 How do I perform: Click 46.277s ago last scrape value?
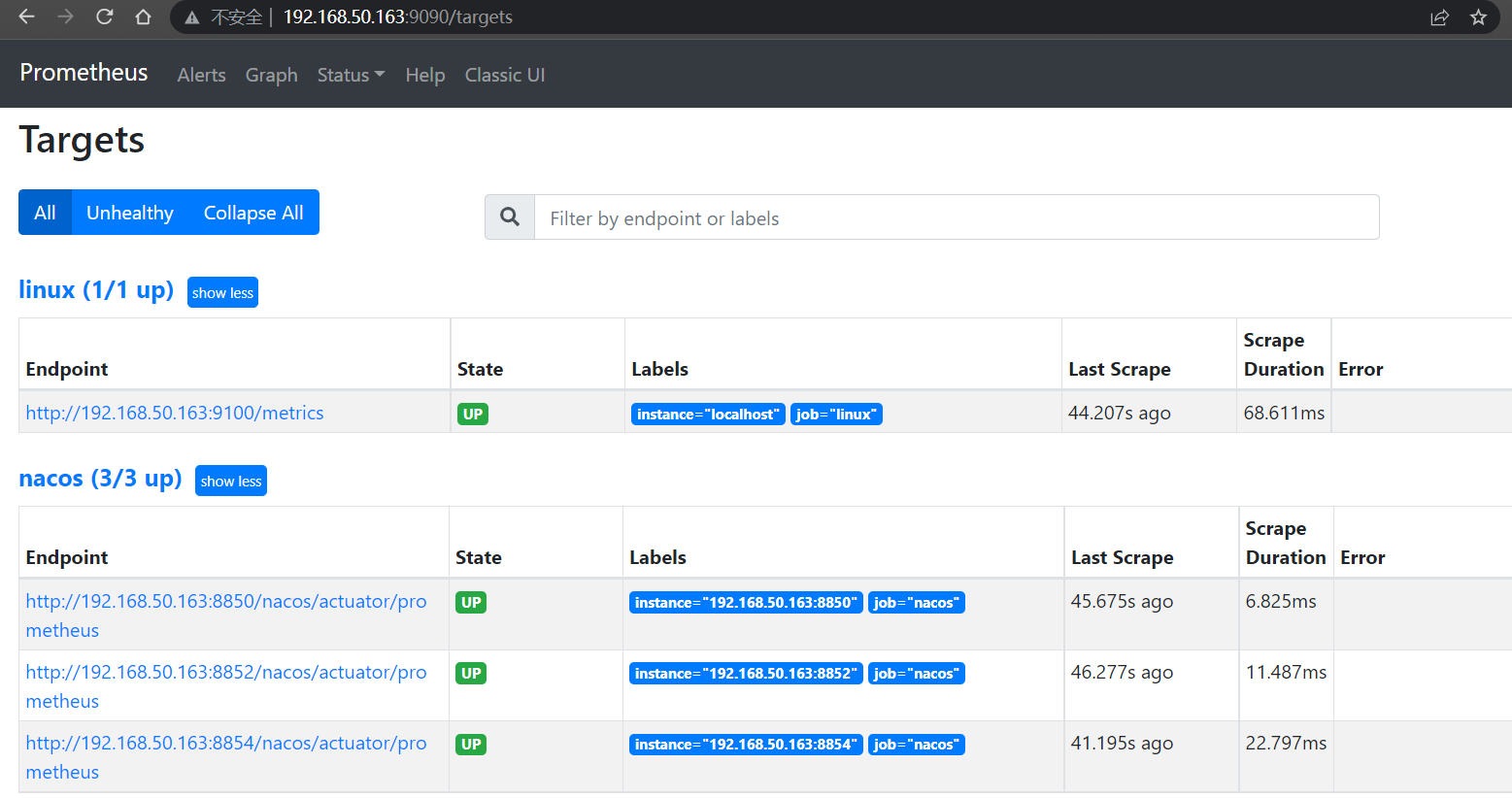1122,672
